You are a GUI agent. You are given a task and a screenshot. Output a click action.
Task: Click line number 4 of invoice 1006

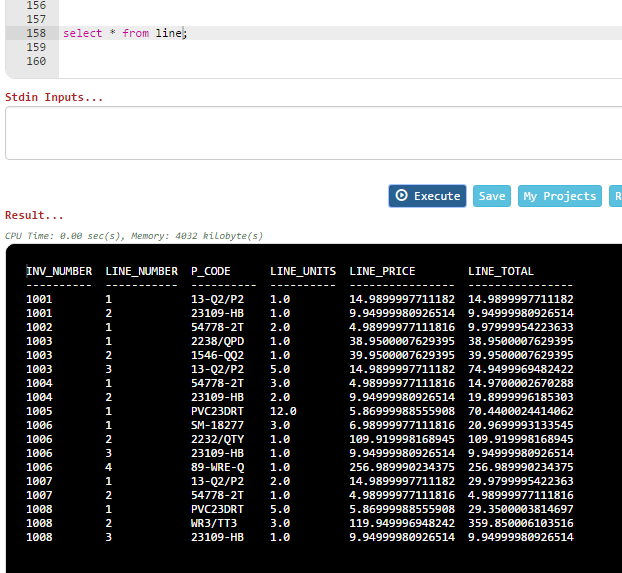(109, 467)
